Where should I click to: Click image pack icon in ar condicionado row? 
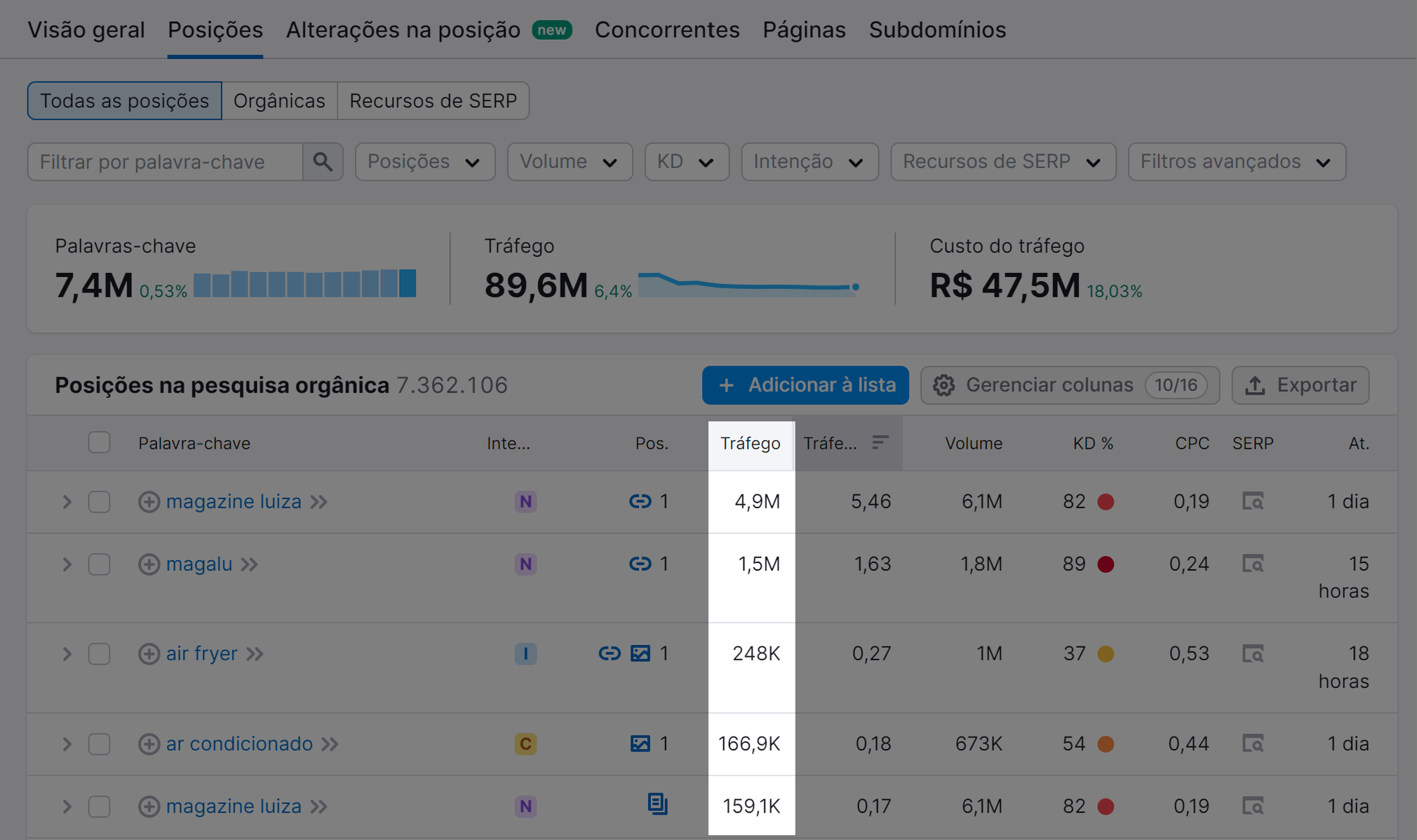[640, 743]
